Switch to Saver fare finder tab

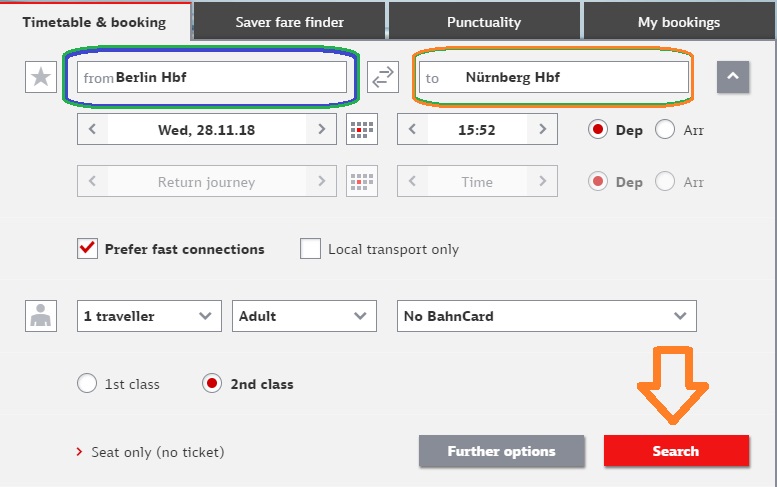[289, 22]
